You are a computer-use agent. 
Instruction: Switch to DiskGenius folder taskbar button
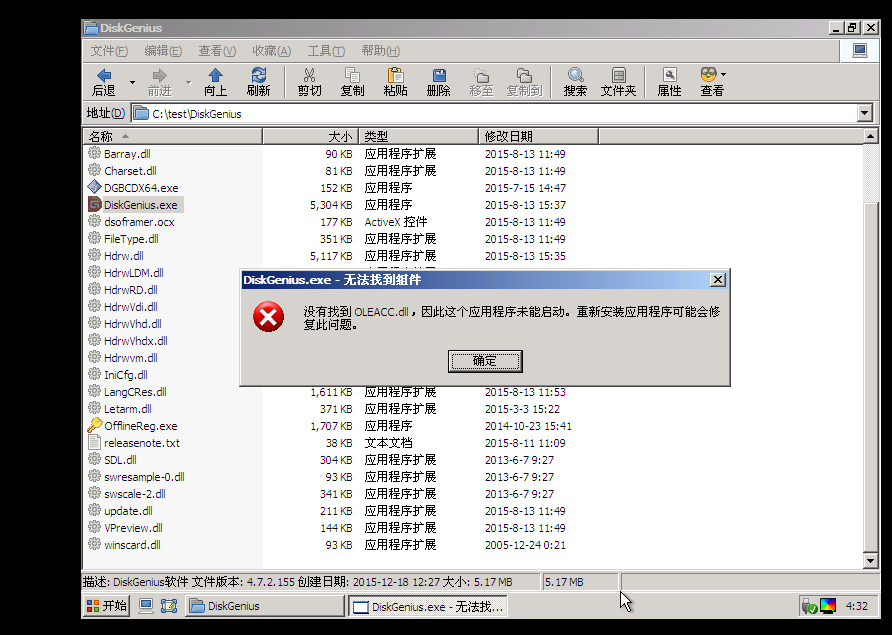[265, 606]
